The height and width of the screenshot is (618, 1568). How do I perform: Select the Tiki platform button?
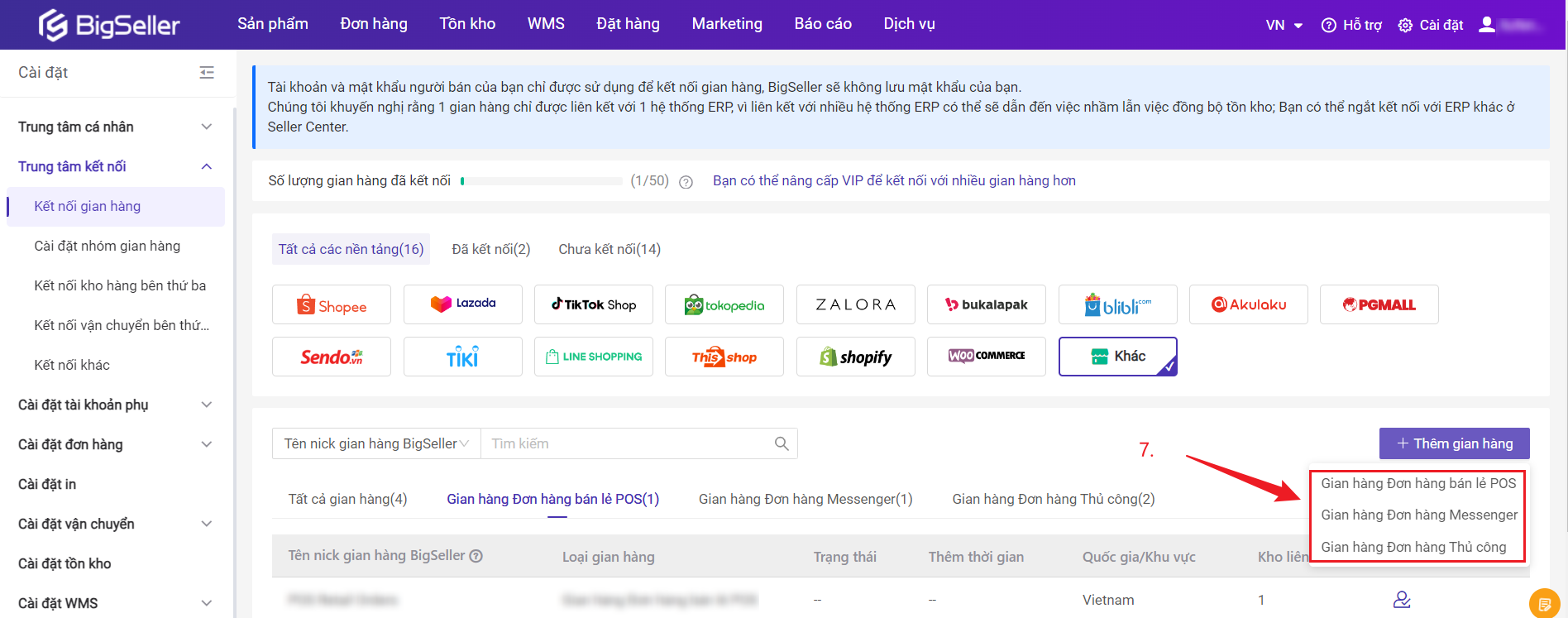pyautogui.click(x=463, y=357)
